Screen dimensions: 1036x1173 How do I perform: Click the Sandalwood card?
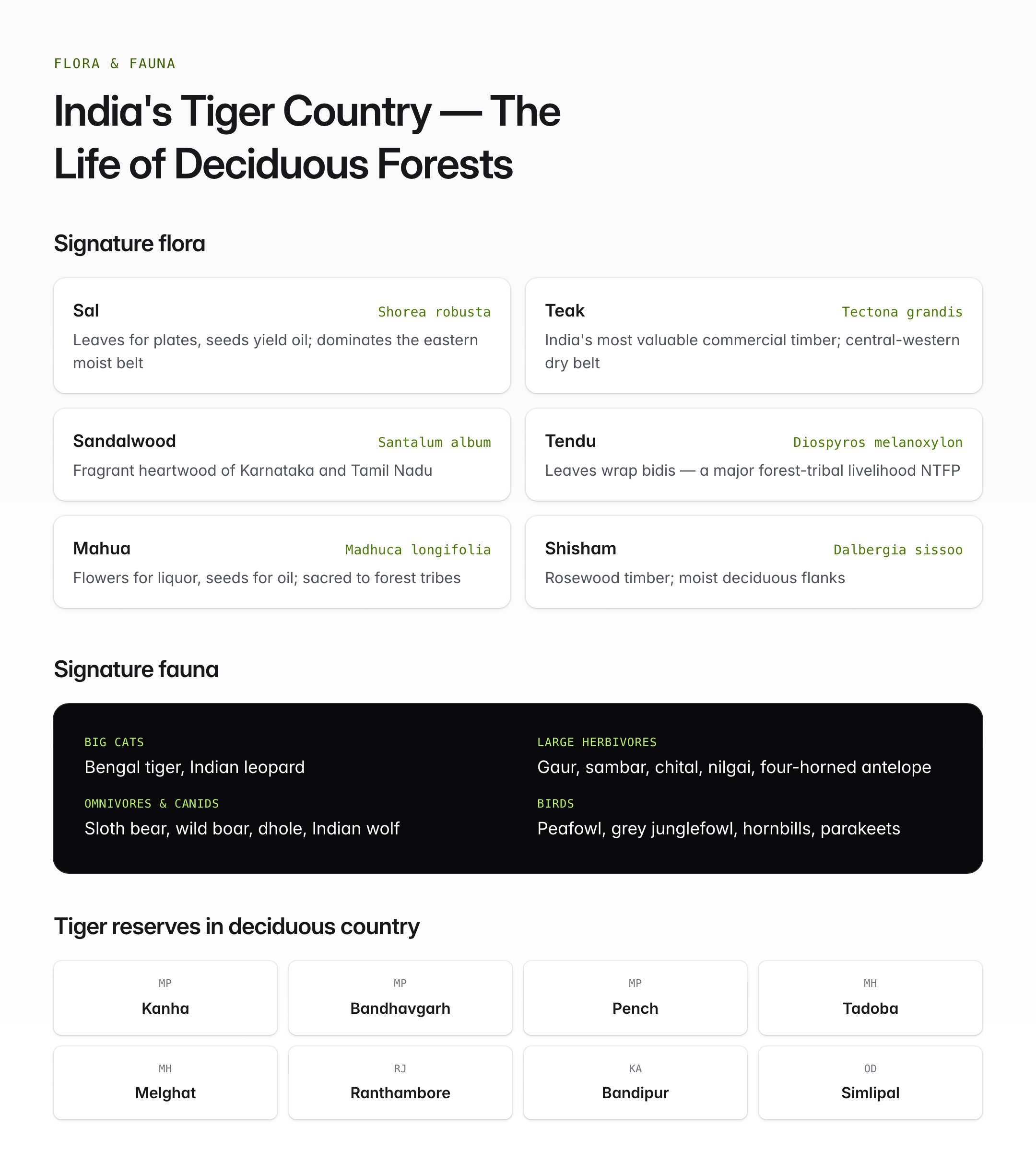click(x=282, y=455)
